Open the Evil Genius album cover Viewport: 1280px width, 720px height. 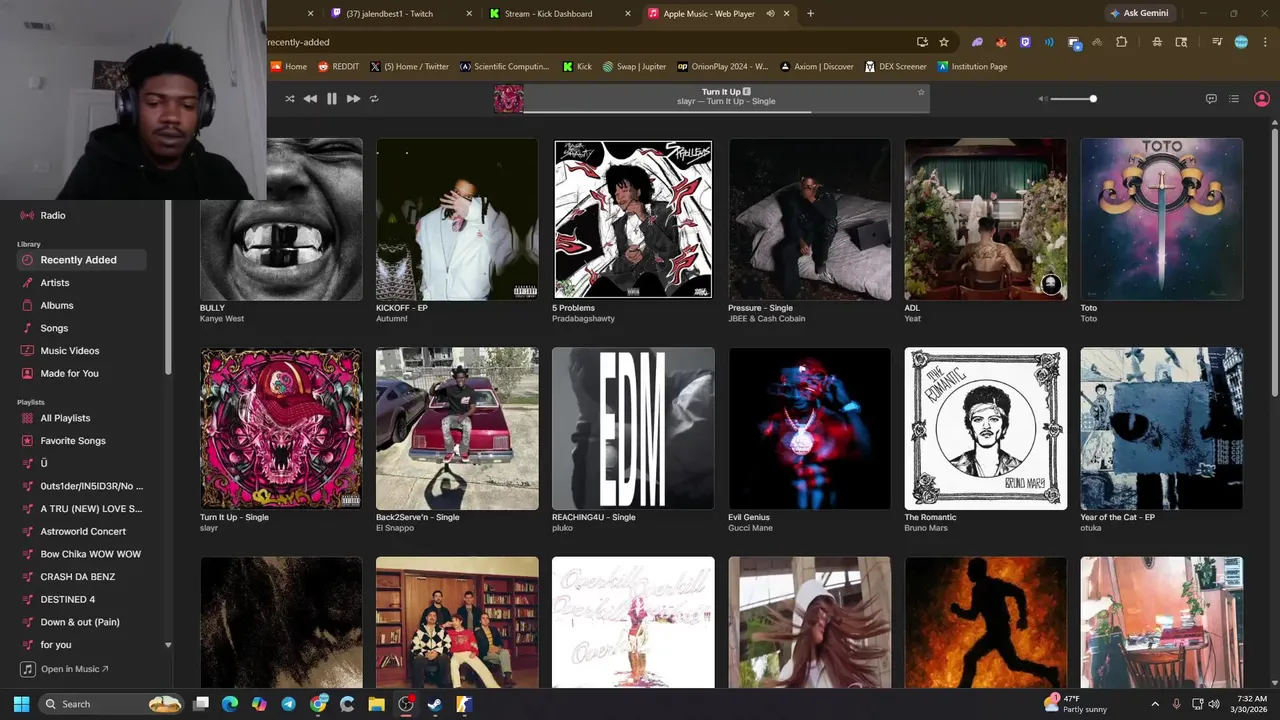tap(810, 428)
